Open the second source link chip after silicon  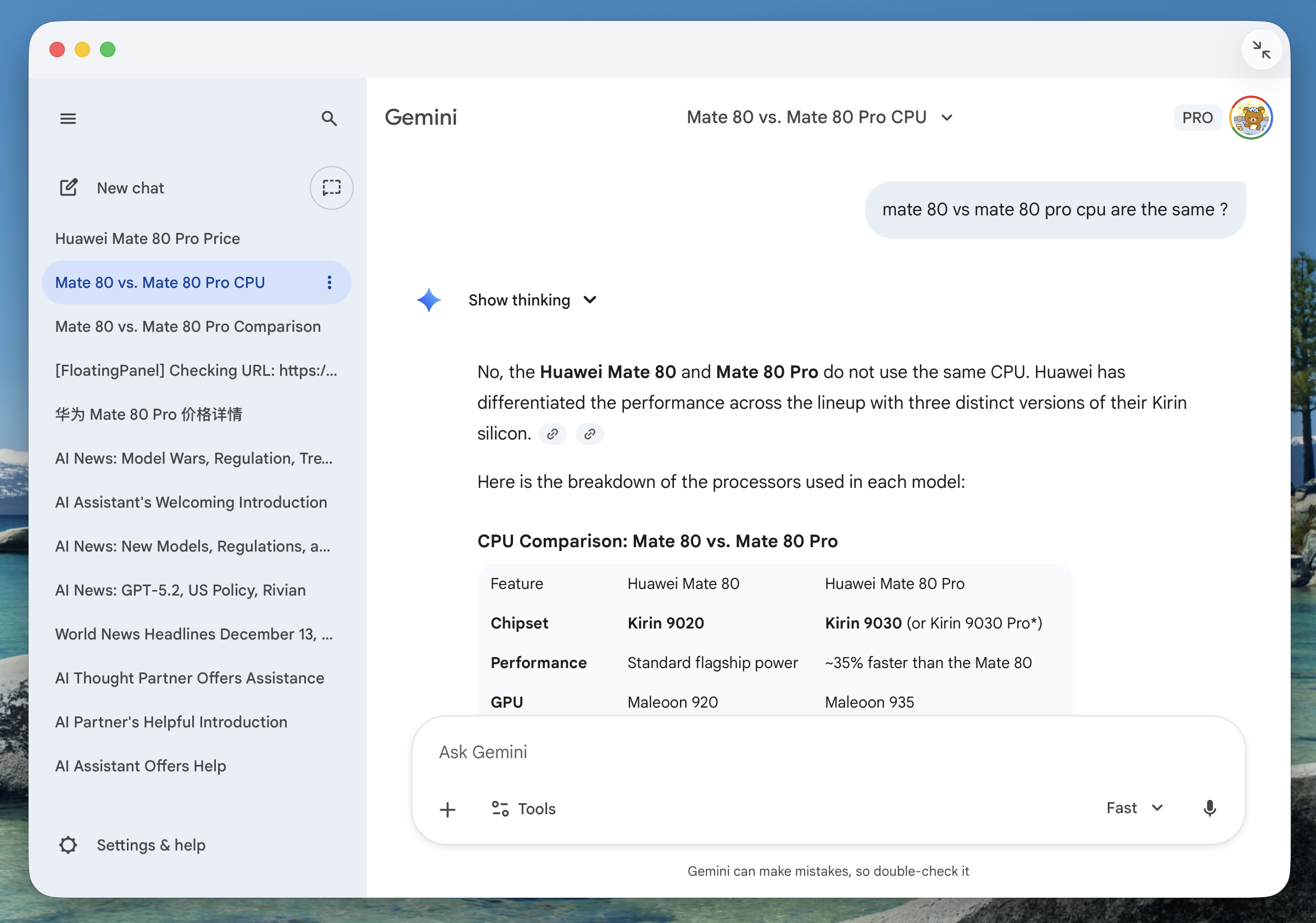[x=590, y=434]
